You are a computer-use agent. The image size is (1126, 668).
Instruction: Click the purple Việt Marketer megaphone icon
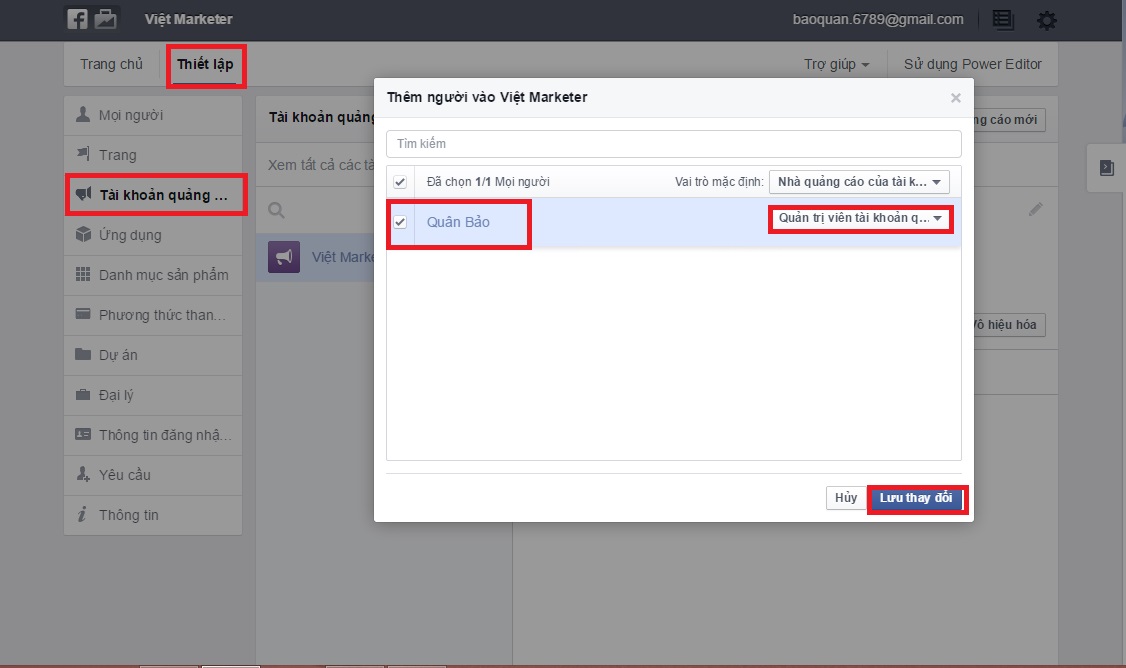pos(284,257)
